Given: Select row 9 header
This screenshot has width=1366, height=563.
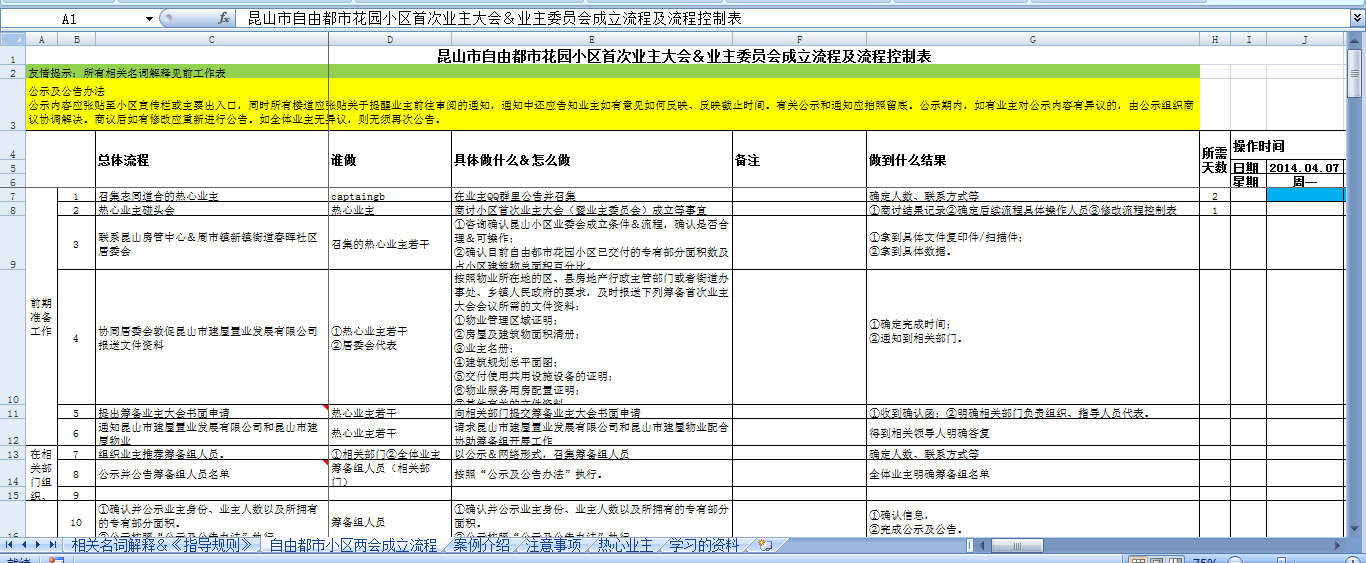Looking at the screenshot, I should (x=12, y=243).
